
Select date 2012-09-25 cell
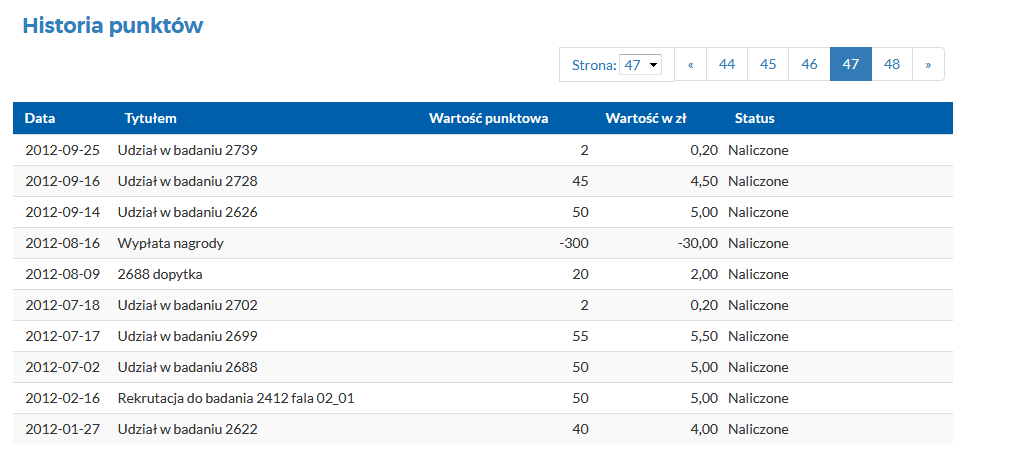pyautogui.click(x=63, y=150)
